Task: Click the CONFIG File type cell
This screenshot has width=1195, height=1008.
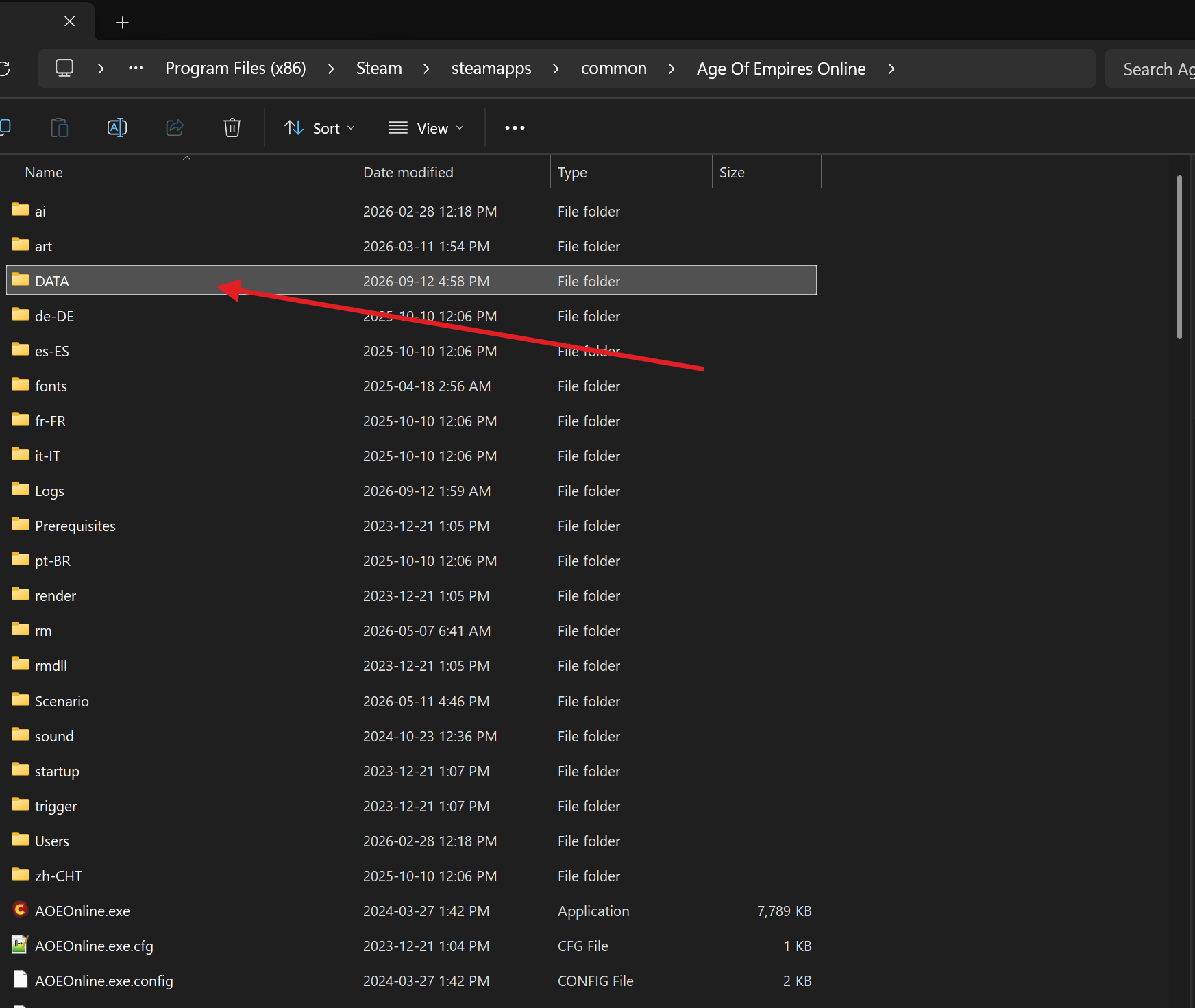Action: coord(595,981)
